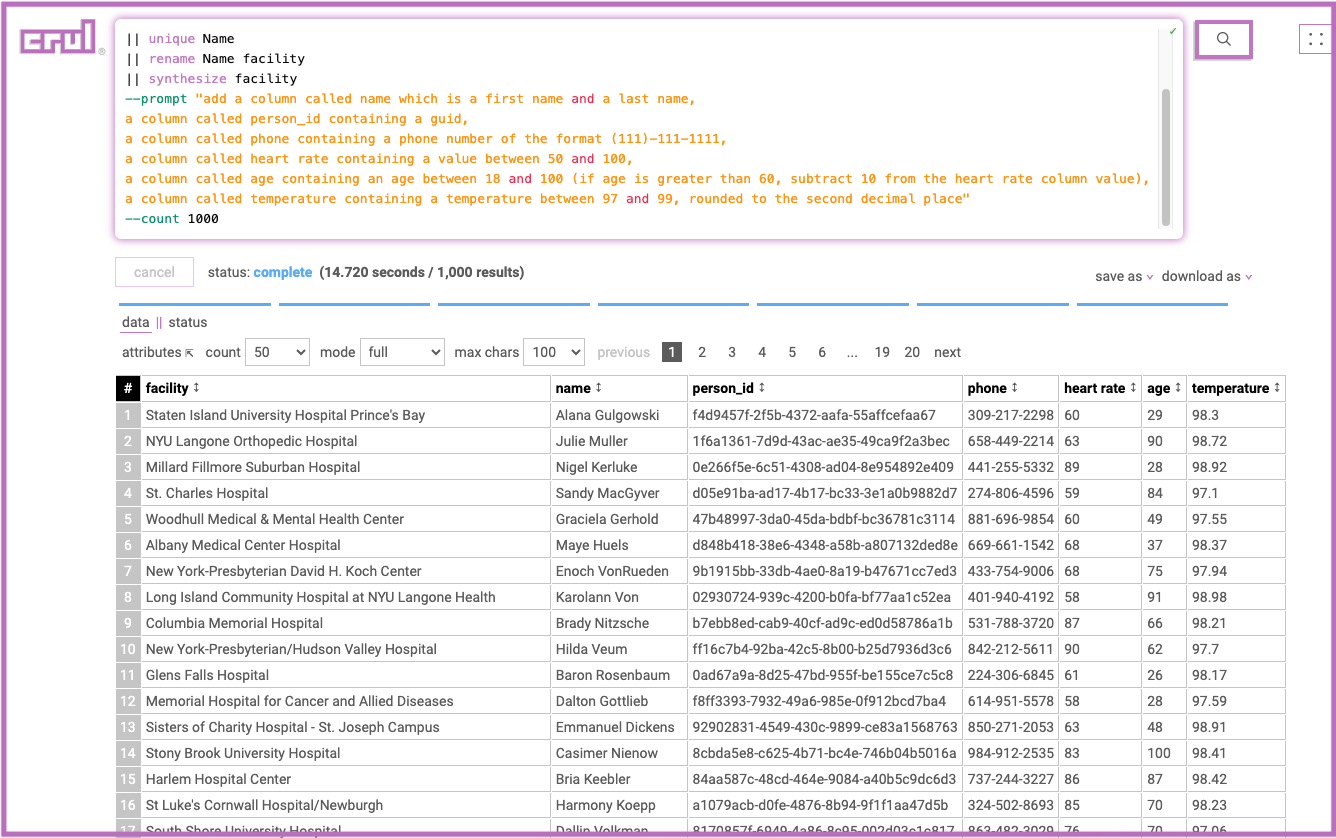Sort by the phone column arrows
Image resolution: width=1336 pixels, height=838 pixels.
click(1015, 388)
